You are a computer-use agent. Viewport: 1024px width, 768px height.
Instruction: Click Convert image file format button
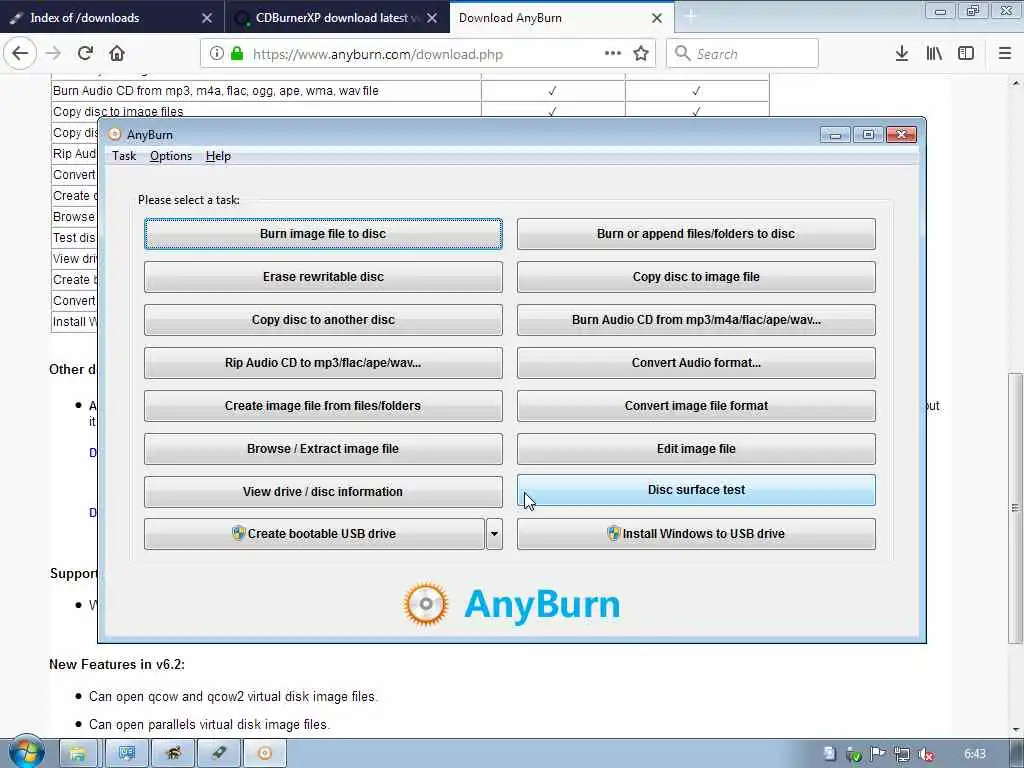[x=696, y=406]
